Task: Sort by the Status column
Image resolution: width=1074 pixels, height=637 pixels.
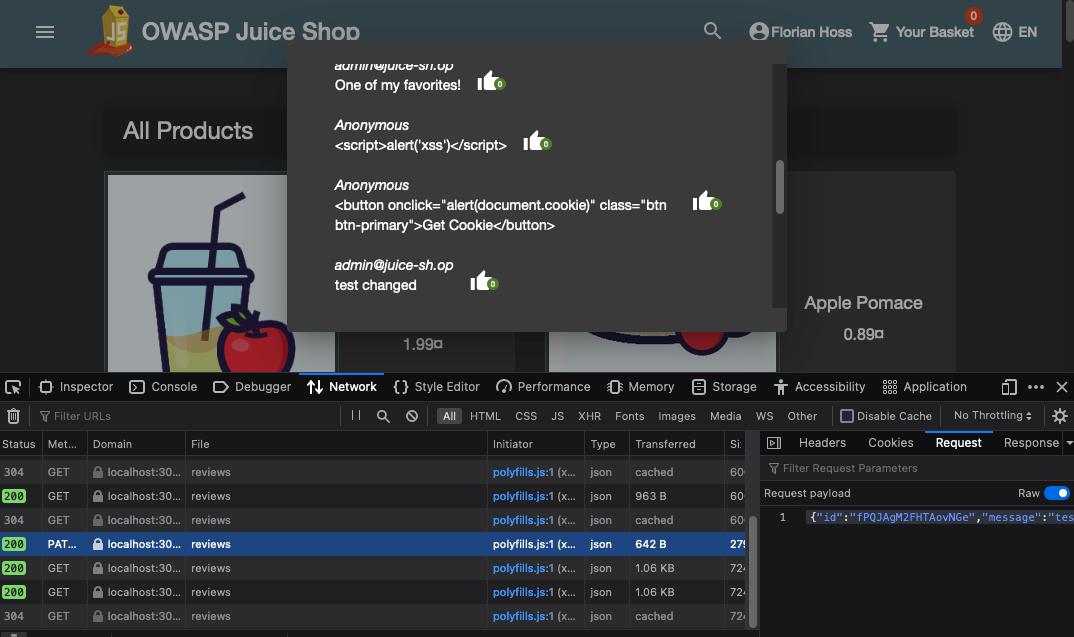Action: 19,444
